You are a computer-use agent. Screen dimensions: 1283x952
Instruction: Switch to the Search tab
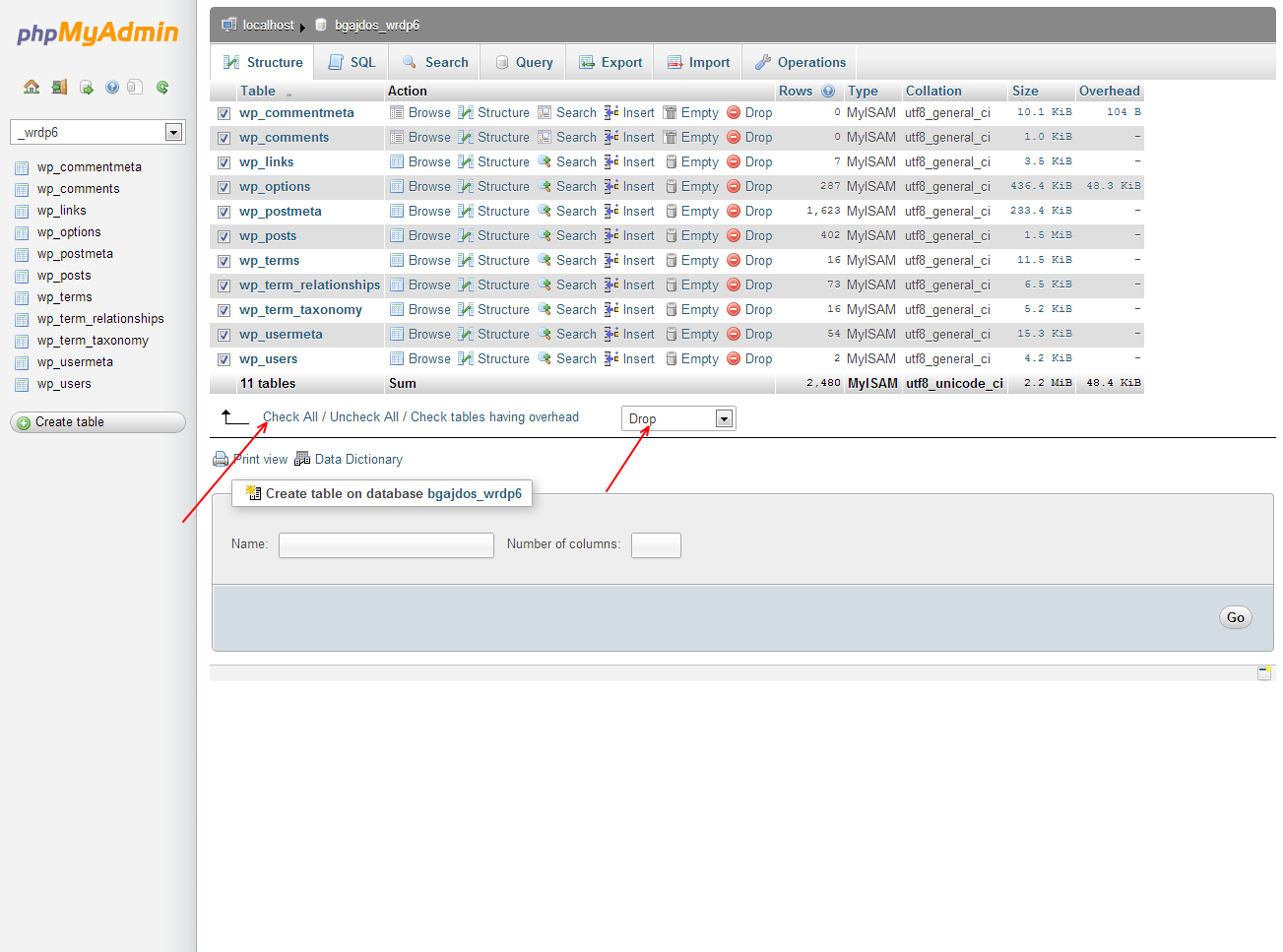click(435, 62)
